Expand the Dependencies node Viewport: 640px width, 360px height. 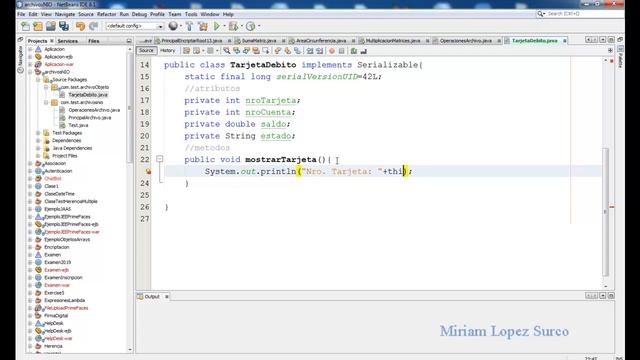(x=38, y=141)
